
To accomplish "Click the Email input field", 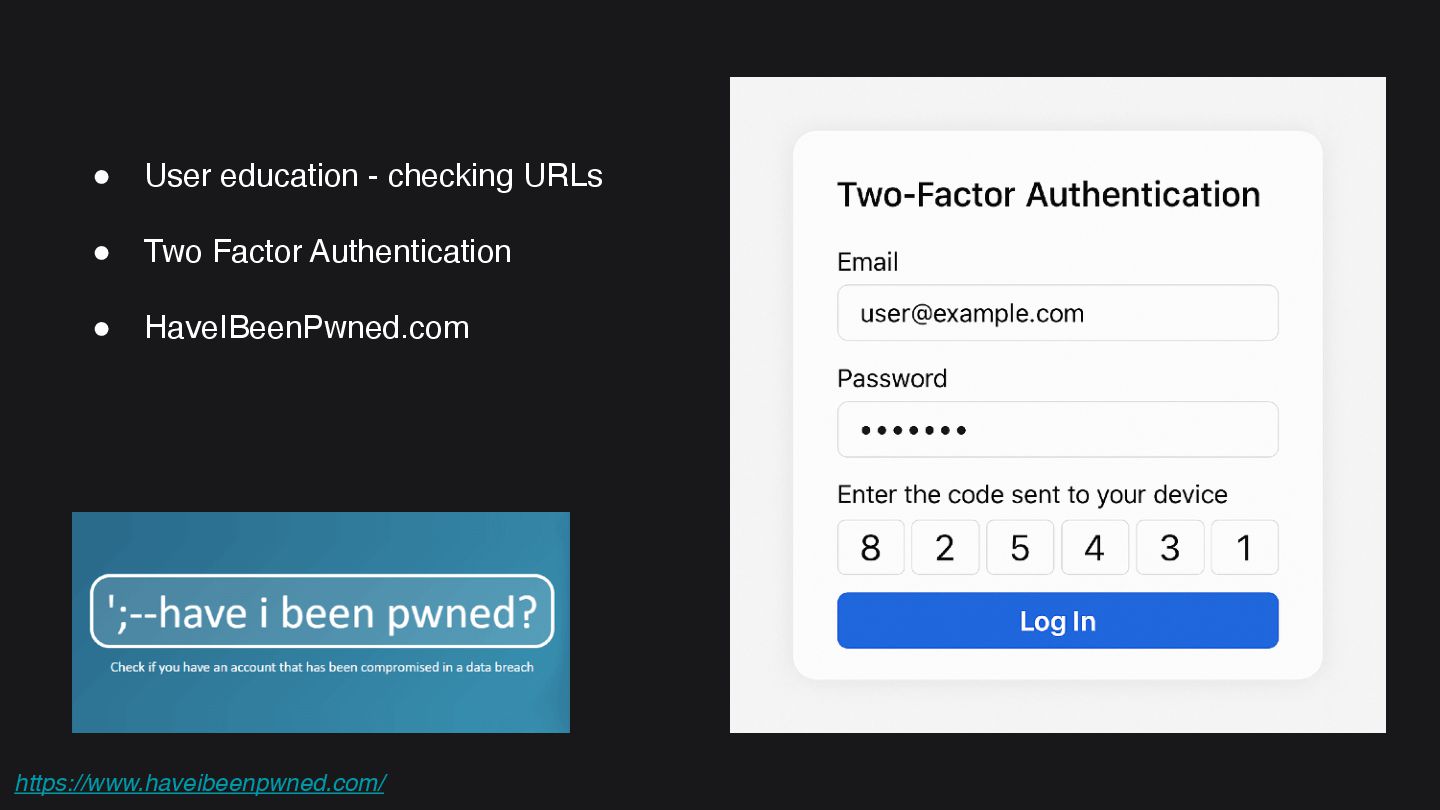I will [1057, 313].
